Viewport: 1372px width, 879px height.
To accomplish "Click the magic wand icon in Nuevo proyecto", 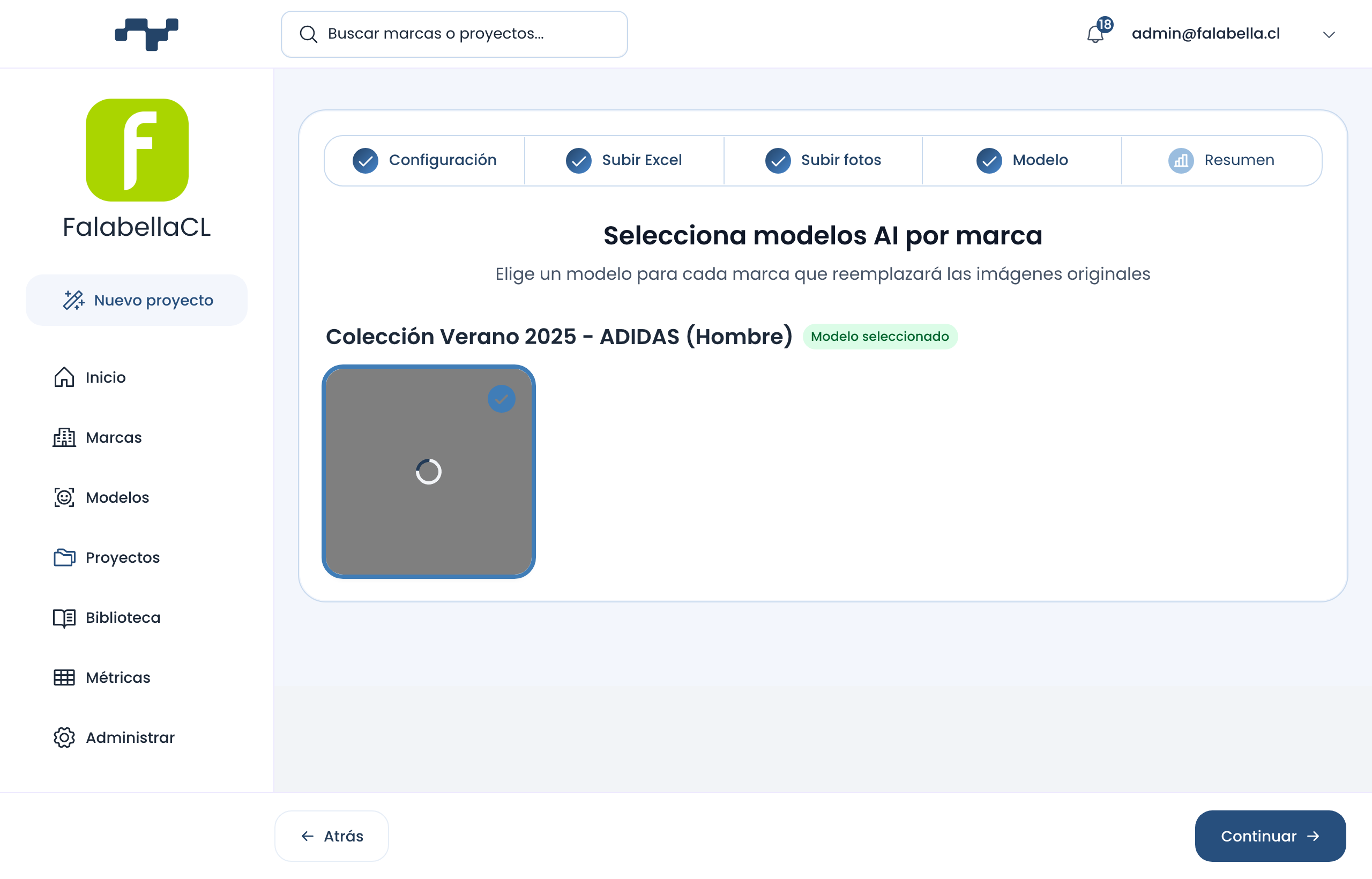I will pos(73,300).
